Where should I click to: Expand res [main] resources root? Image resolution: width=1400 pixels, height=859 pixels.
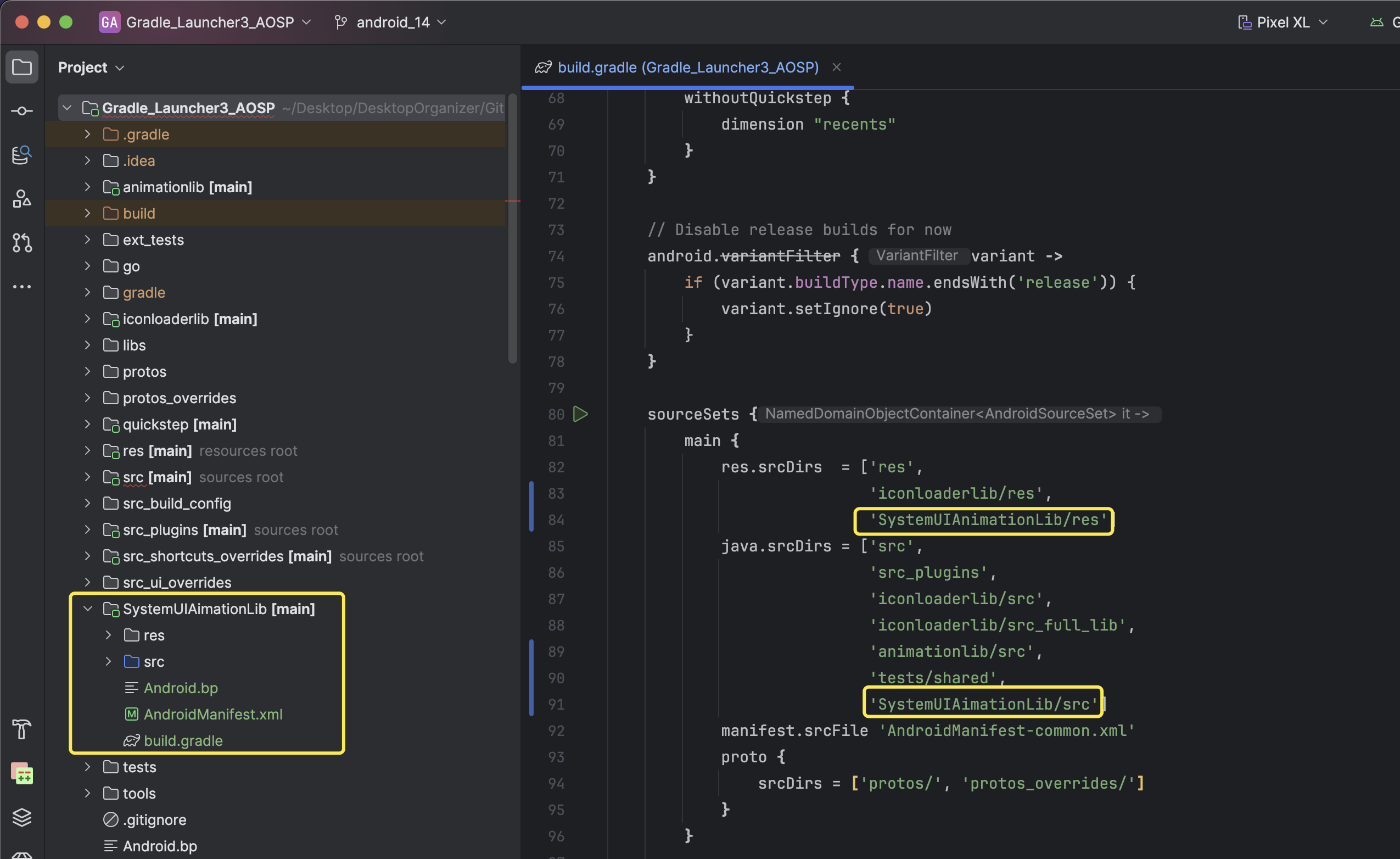click(87, 450)
